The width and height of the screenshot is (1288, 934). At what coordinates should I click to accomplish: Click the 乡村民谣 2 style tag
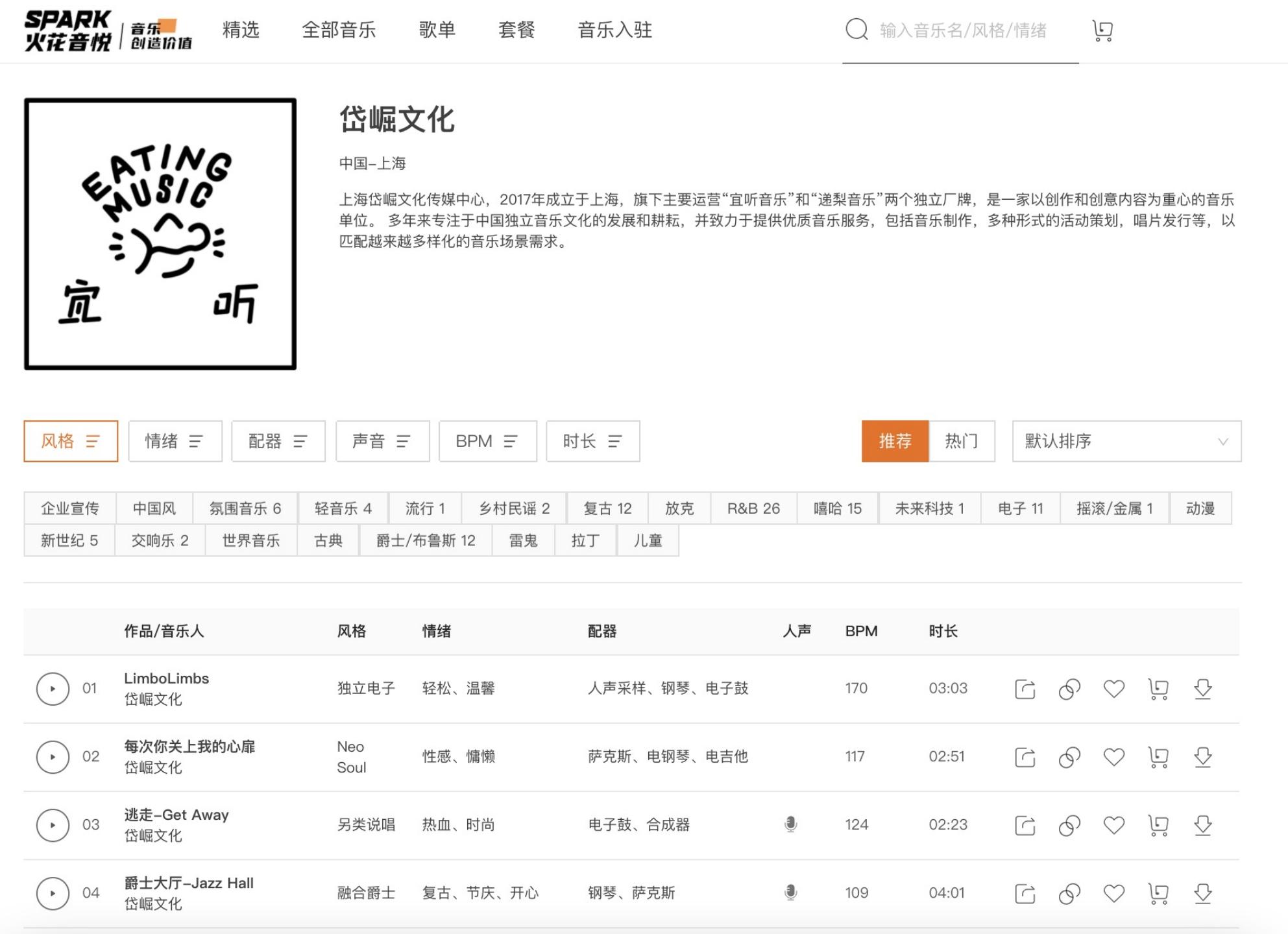point(515,508)
